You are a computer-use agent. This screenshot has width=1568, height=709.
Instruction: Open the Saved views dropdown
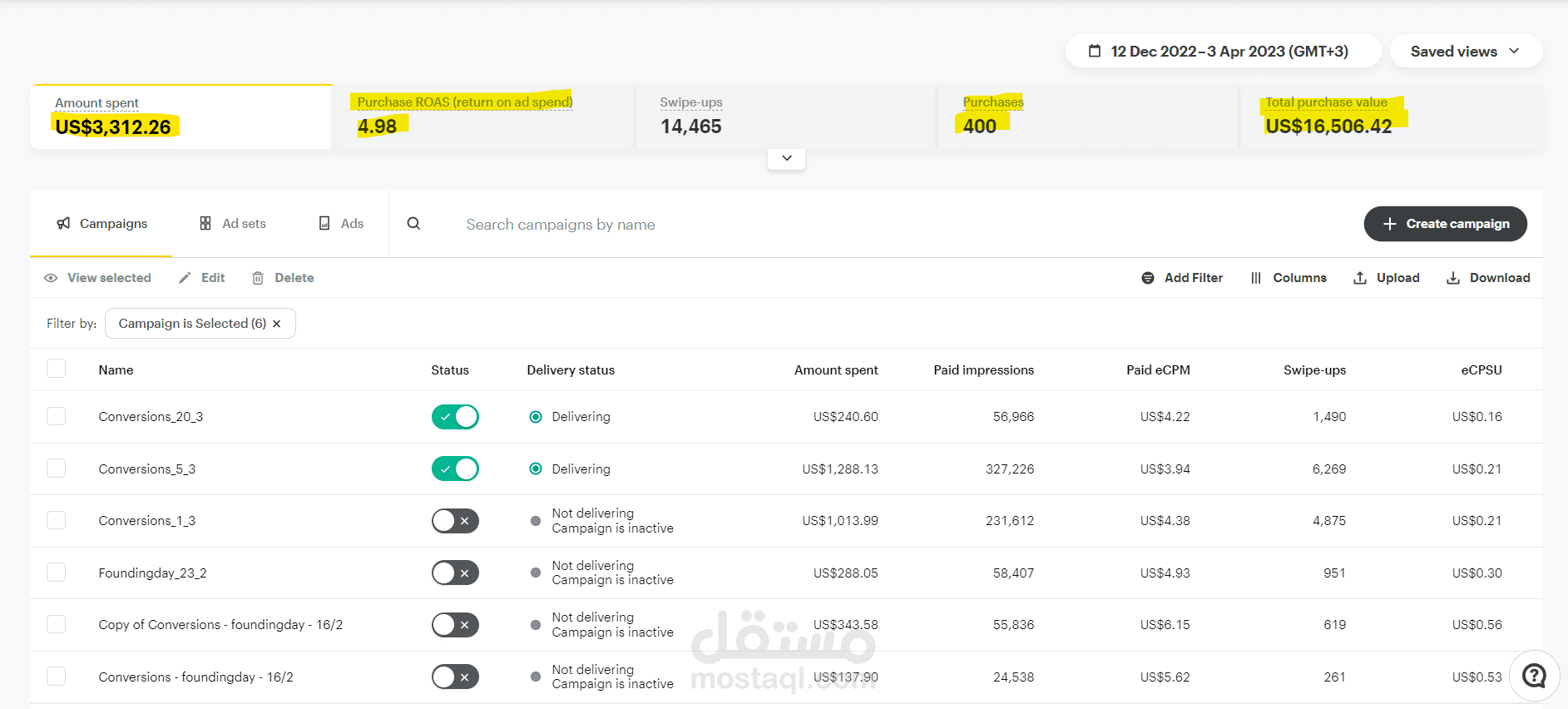[1465, 52]
